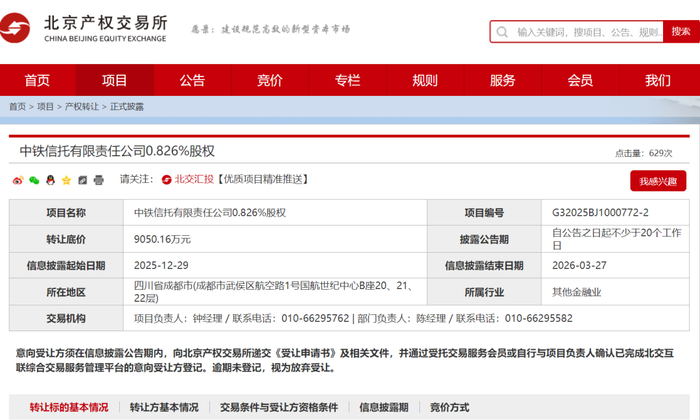Switch to 转让标的基本情况 tab
The image size is (700, 420).
69,407
